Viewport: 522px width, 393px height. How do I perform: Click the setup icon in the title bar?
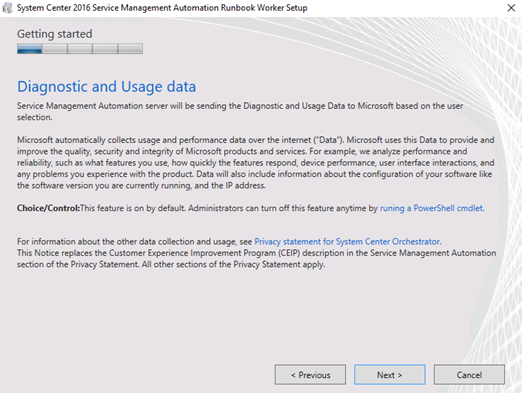click(x=7, y=8)
